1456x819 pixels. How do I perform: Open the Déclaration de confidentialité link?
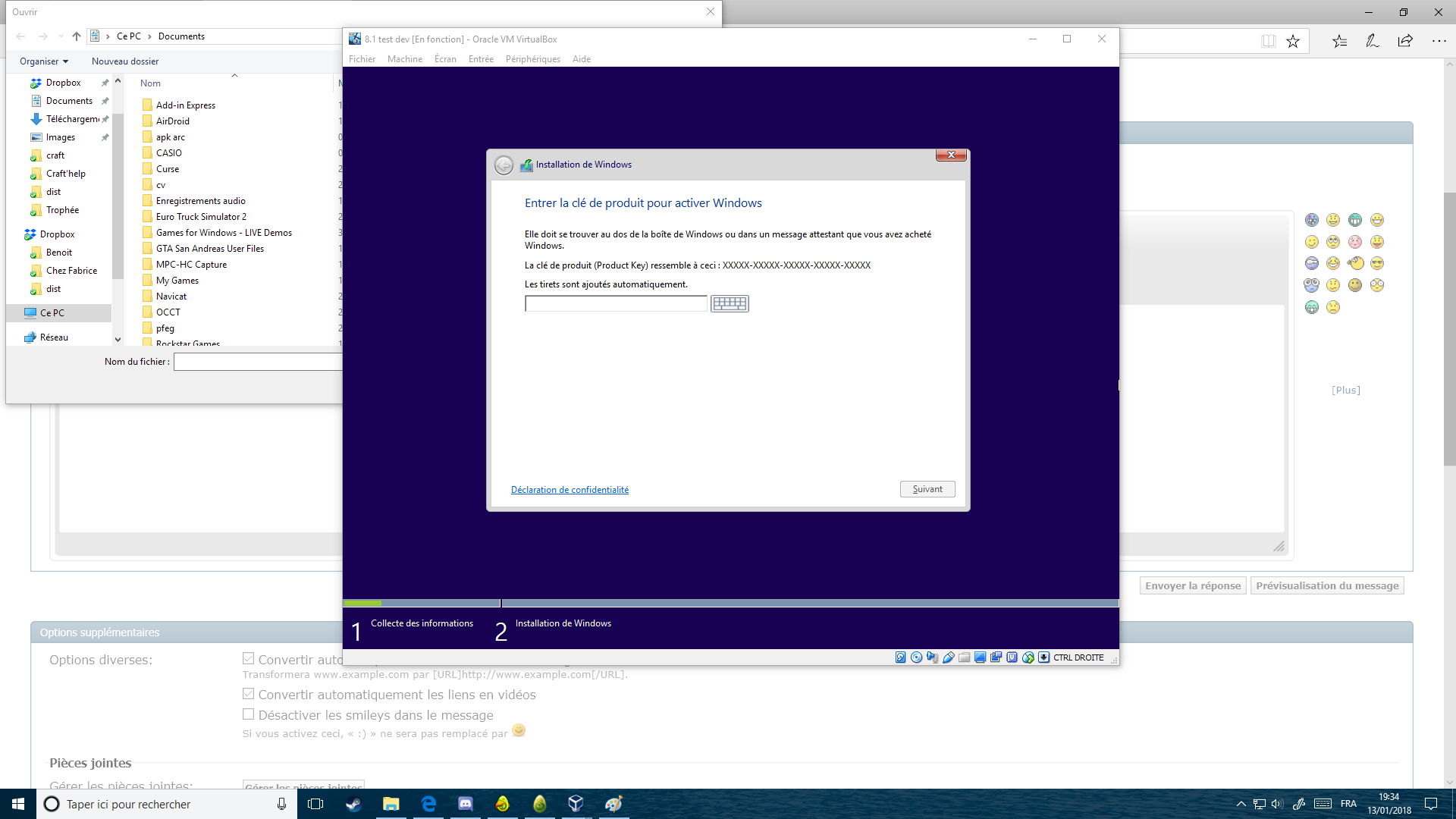pos(570,490)
